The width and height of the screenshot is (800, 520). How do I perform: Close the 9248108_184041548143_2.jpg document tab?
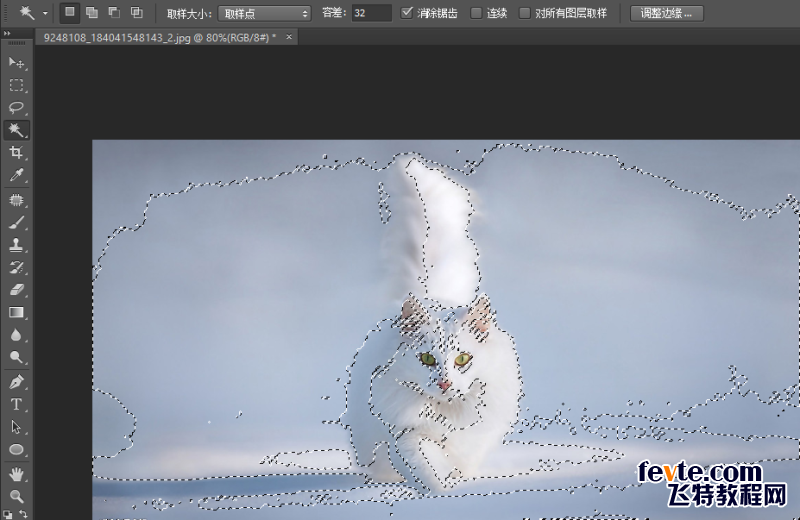point(289,37)
